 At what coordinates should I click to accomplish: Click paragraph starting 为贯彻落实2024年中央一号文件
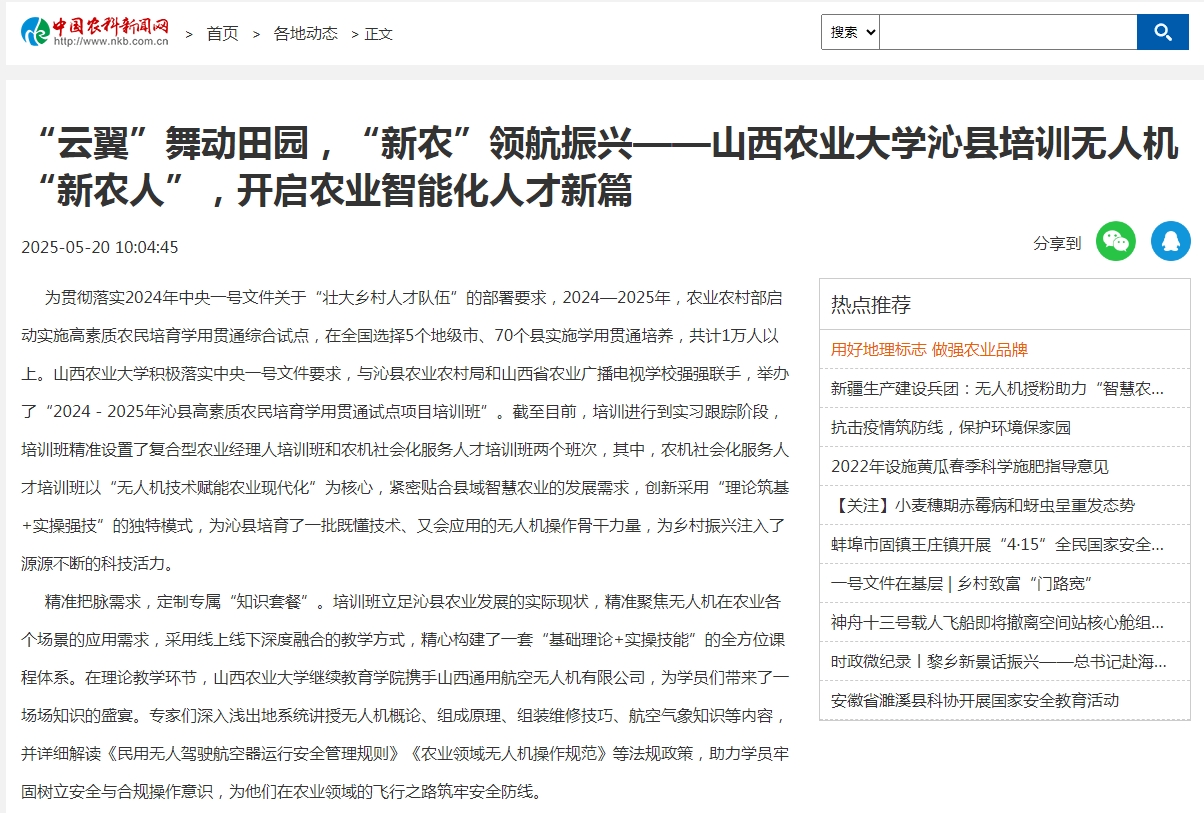(x=405, y=428)
